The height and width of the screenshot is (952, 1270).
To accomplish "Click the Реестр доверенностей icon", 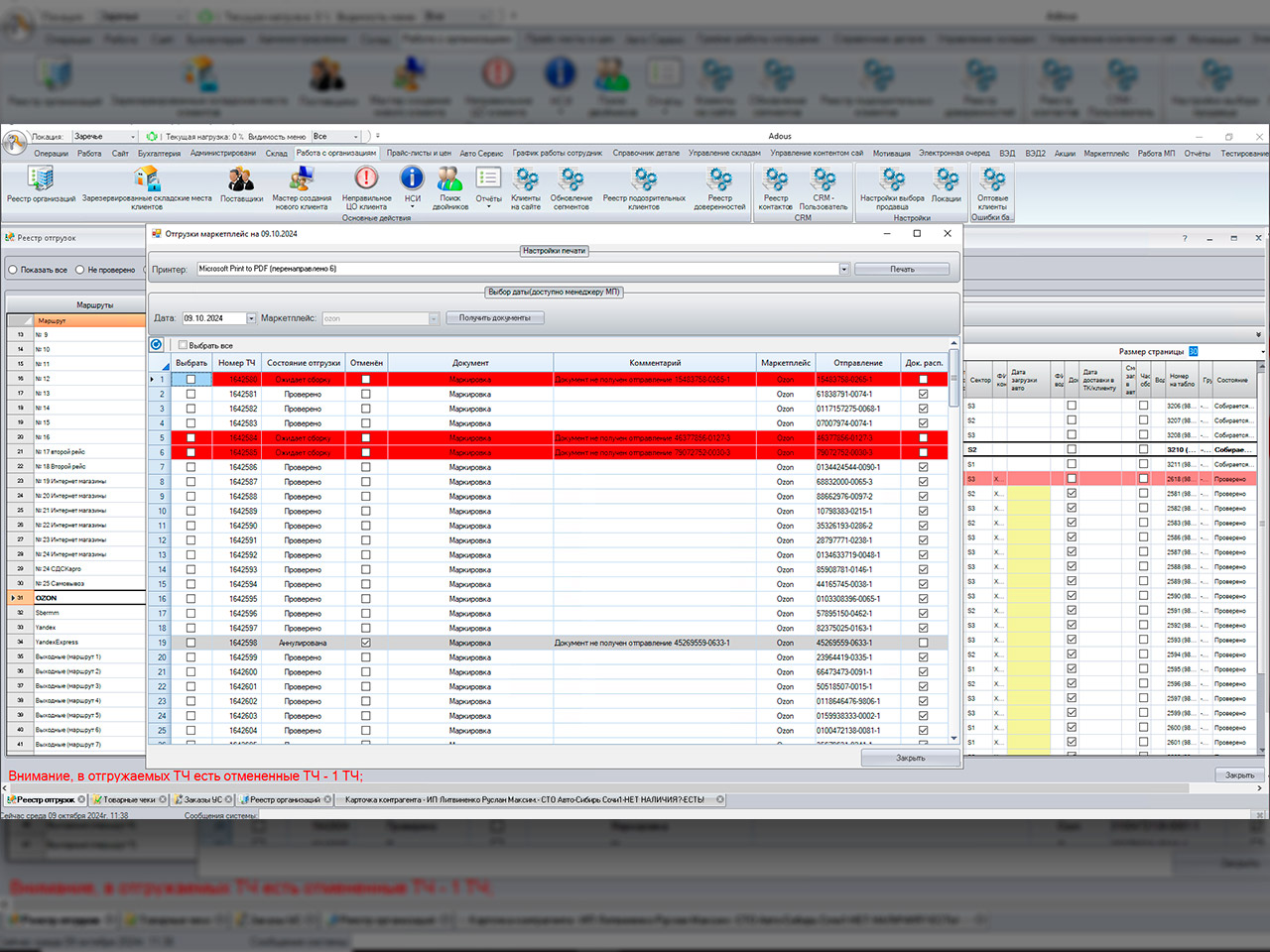I will pyautogui.click(x=719, y=186).
